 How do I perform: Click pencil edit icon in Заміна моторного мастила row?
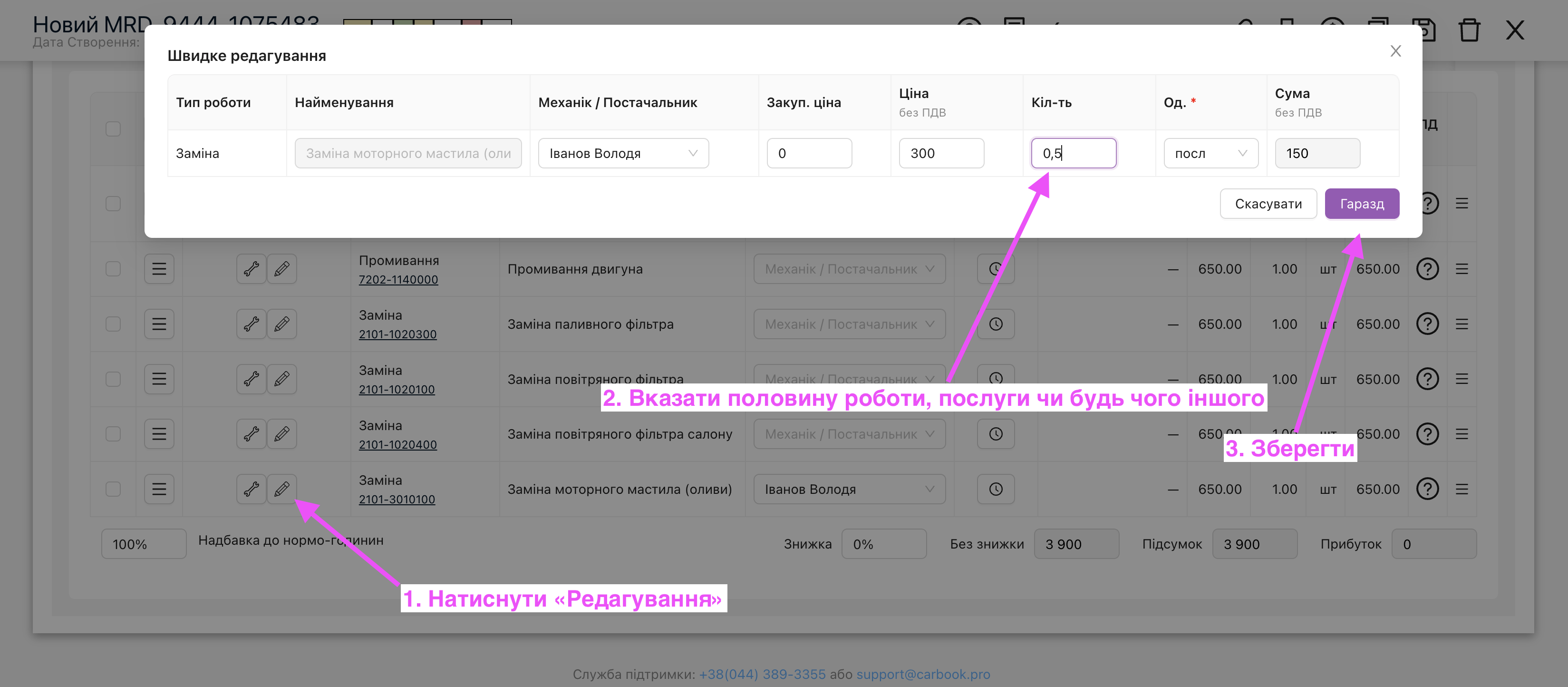pos(281,489)
